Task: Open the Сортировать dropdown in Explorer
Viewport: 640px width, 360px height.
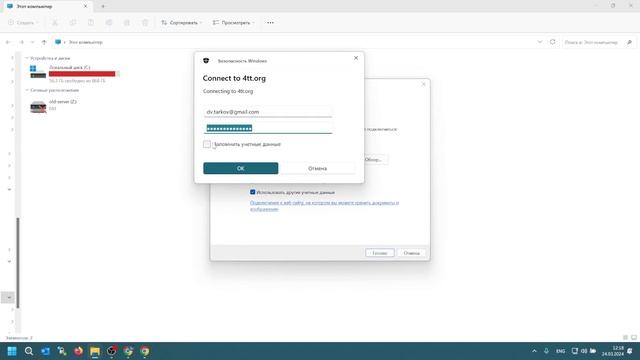Action: click(182, 23)
